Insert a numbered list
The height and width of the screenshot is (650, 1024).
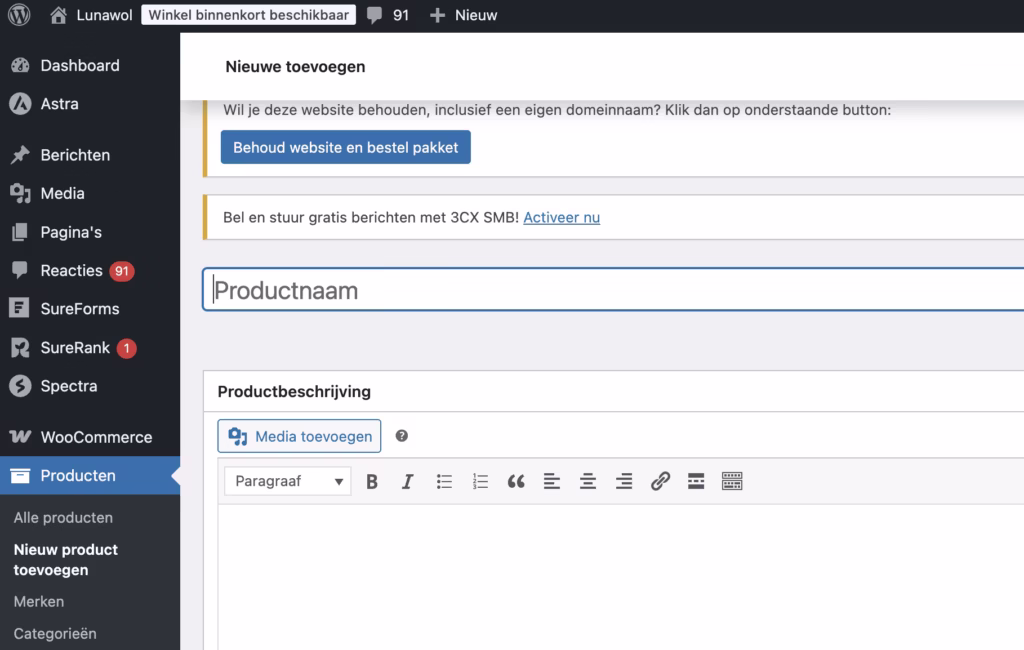[480, 481]
